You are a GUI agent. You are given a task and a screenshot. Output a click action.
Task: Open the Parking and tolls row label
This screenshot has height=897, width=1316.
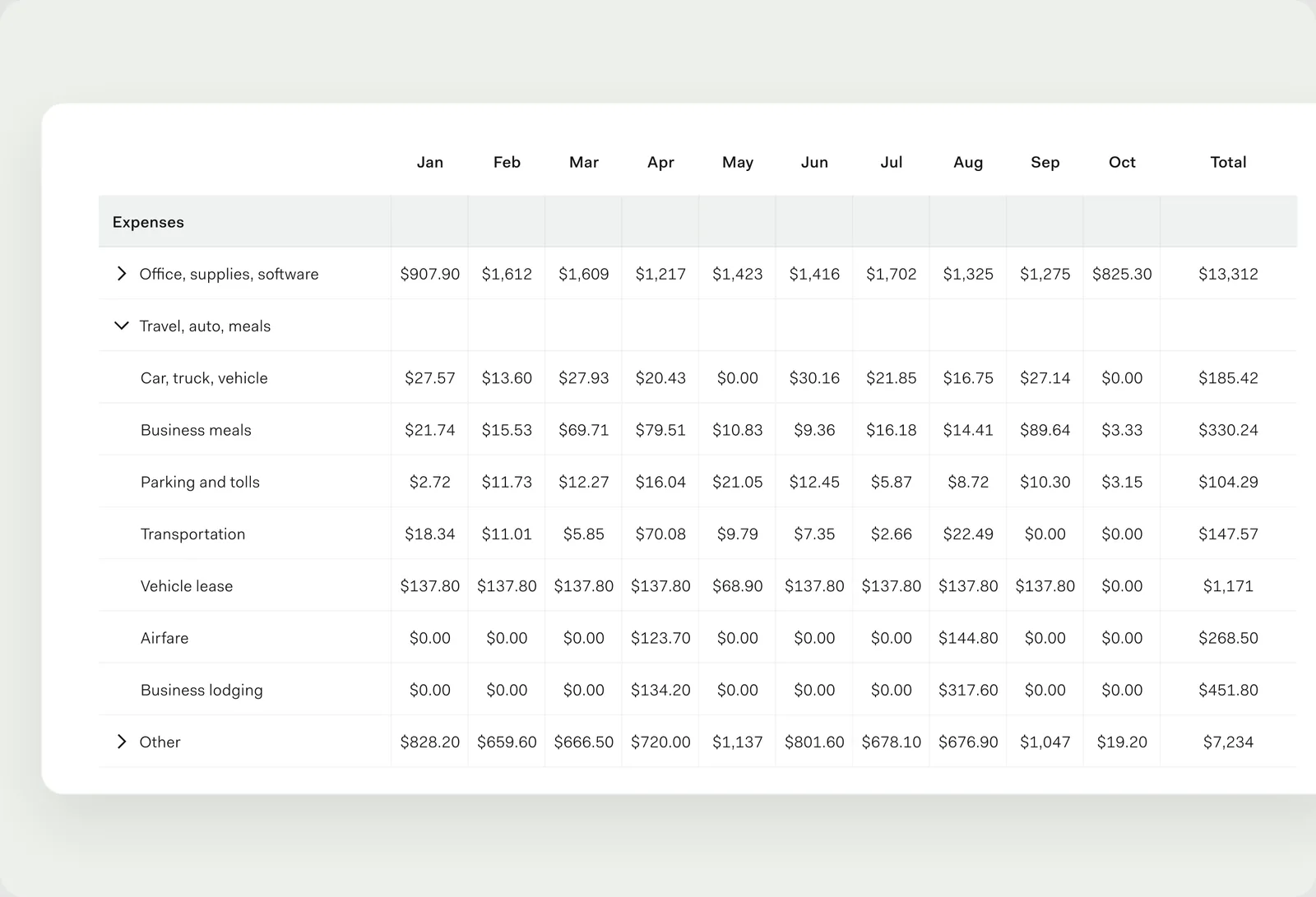click(x=200, y=482)
